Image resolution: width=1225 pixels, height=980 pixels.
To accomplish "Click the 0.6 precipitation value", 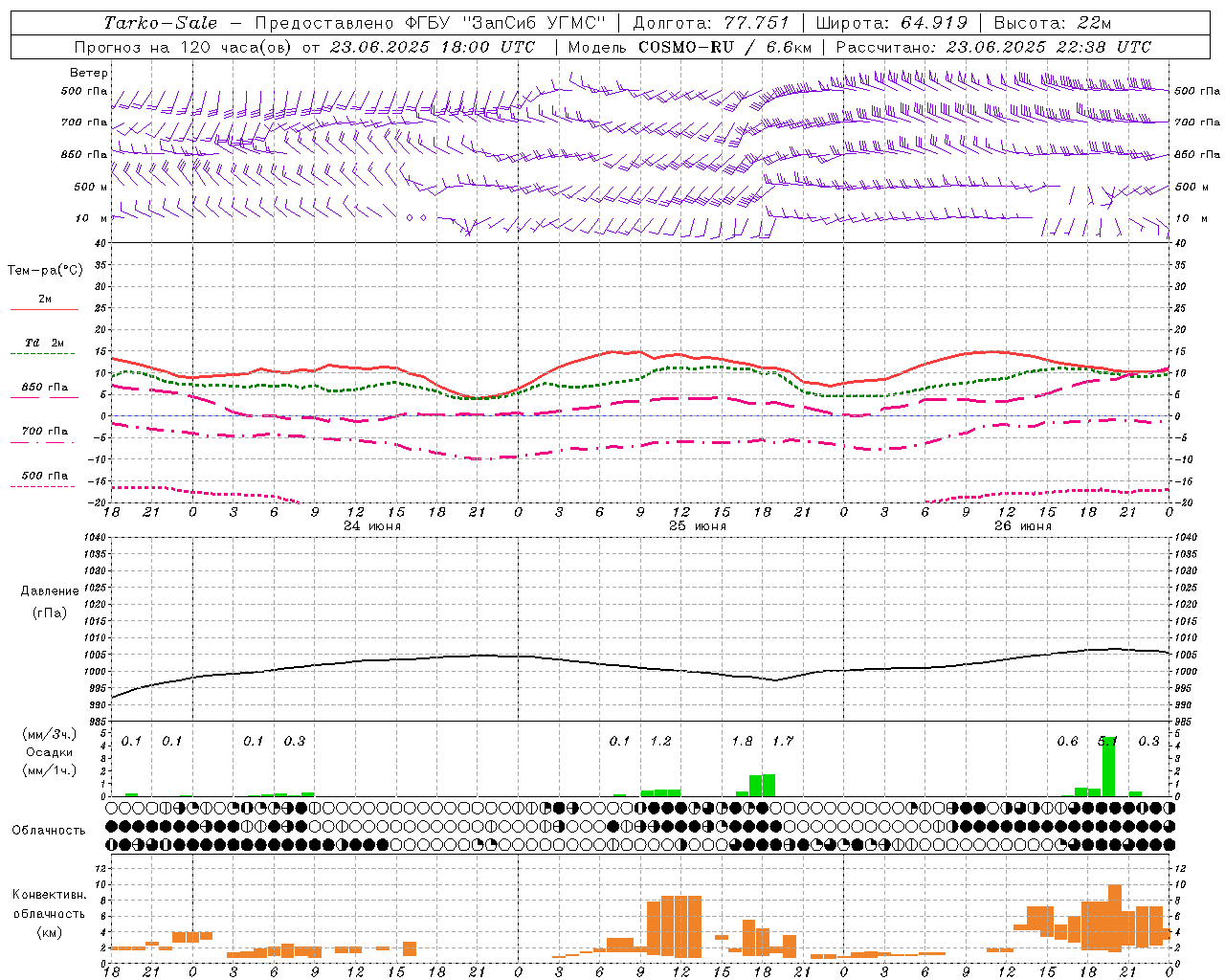I will [1067, 741].
